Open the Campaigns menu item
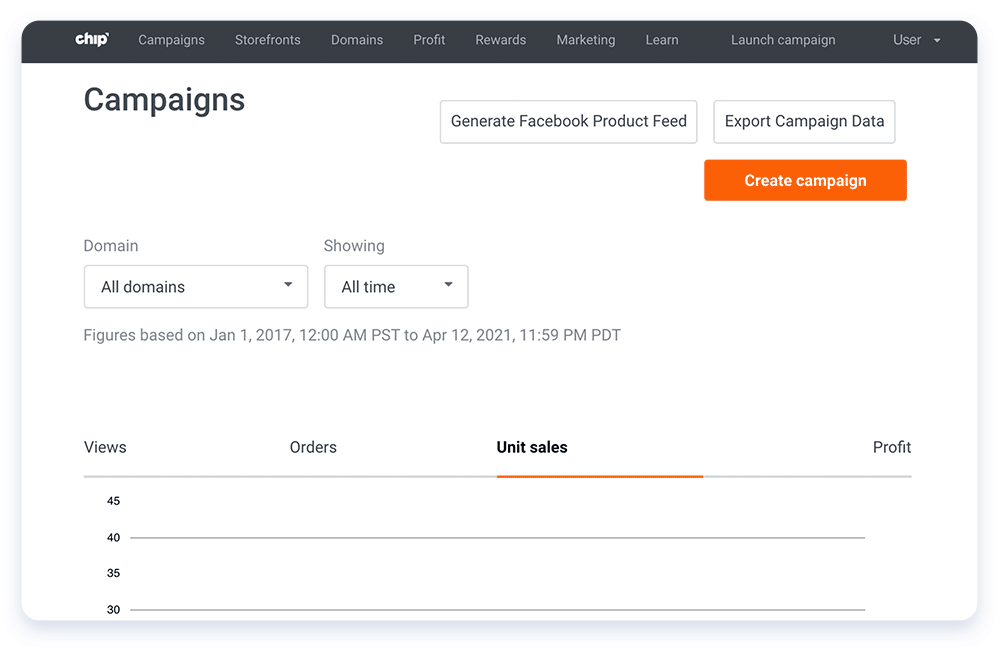1000x650 pixels. 171,40
